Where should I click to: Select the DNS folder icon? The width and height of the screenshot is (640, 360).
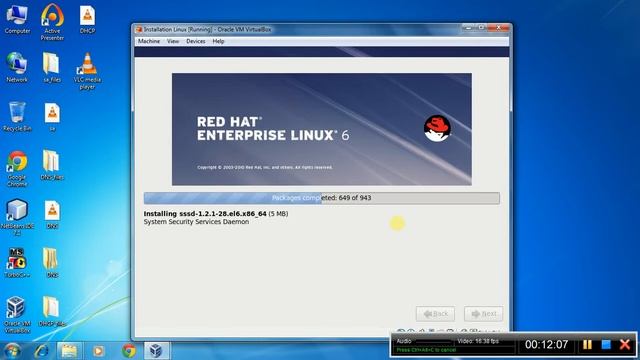click(x=52, y=263)
